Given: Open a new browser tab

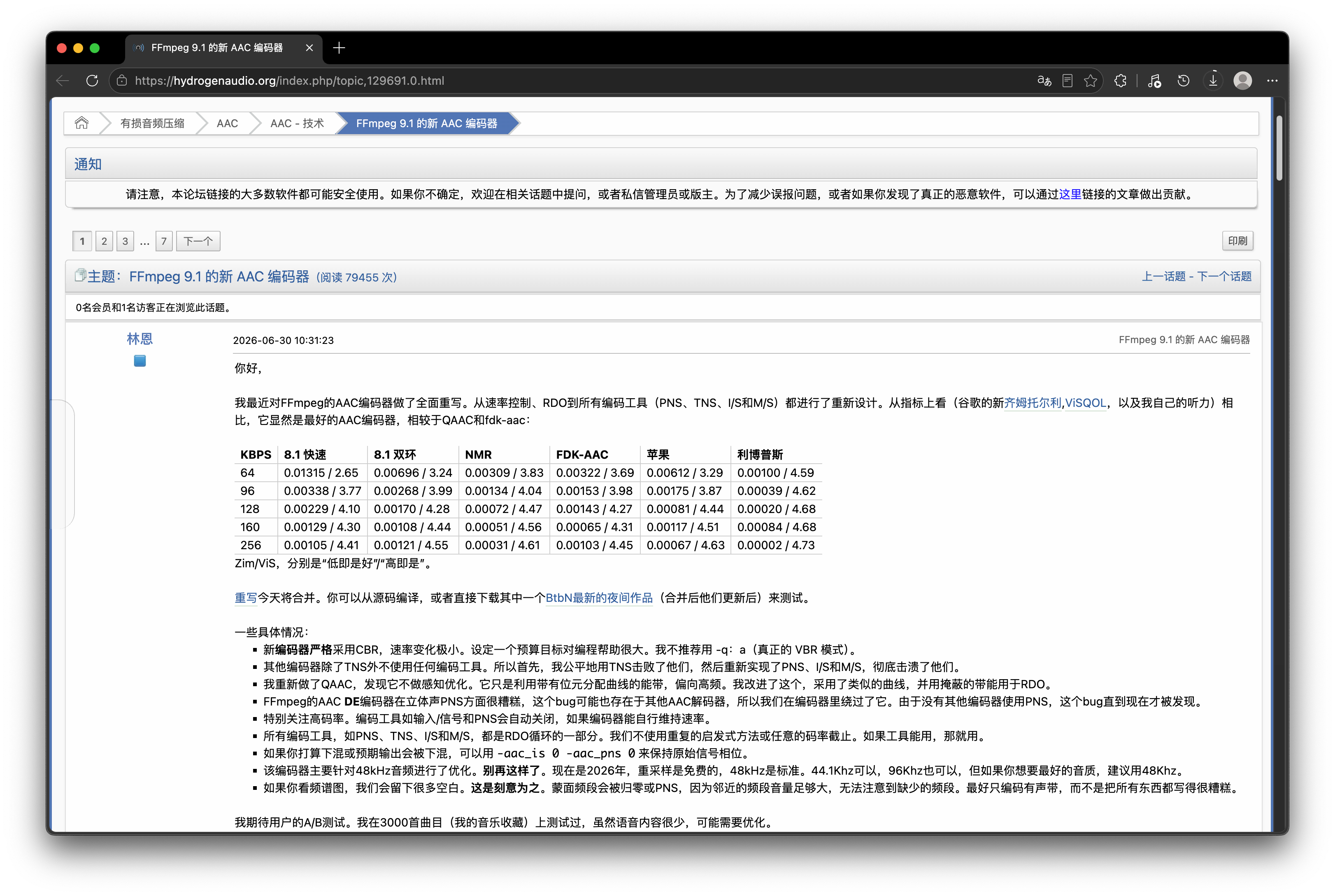Looking at the screenshot, I should [339, 48].
